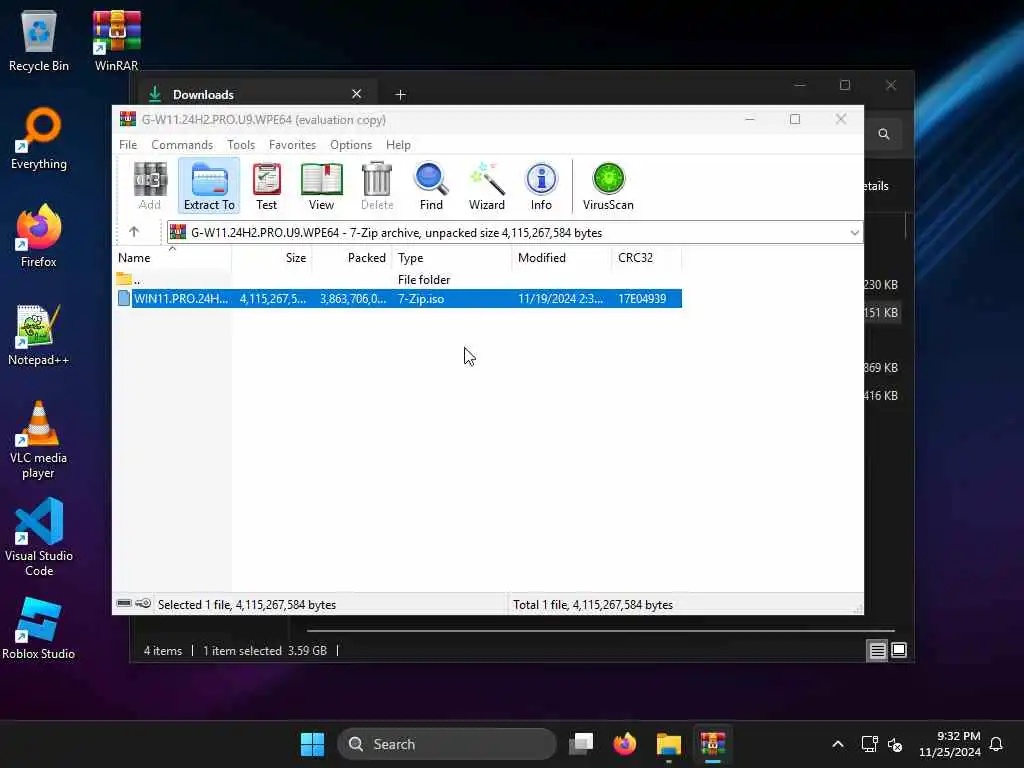Click the WinRAR taskbar icon
The image size is (1024, 768).
[x=712, y=744]
